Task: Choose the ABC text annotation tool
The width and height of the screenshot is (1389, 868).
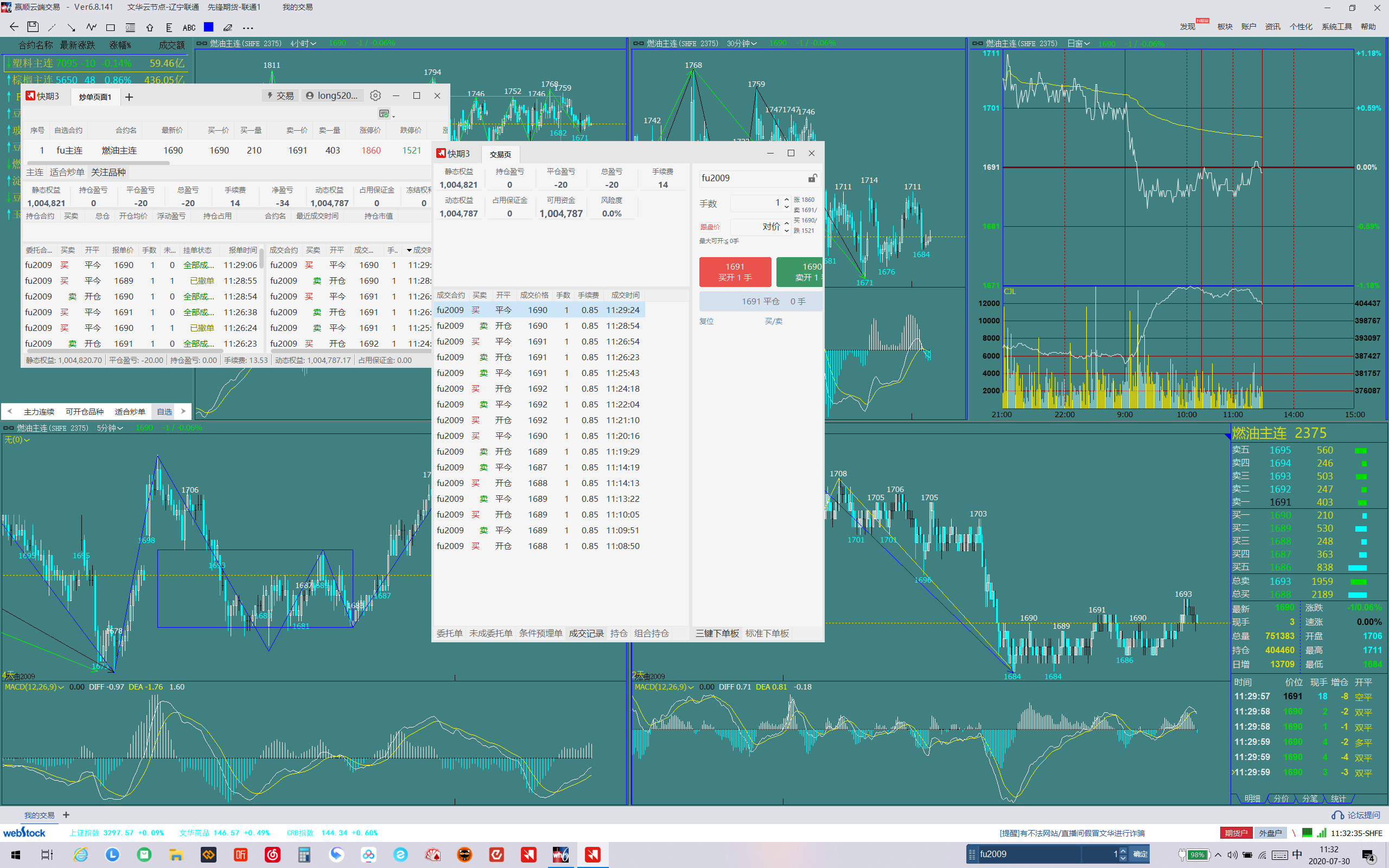Action: [x=189, y=27]
